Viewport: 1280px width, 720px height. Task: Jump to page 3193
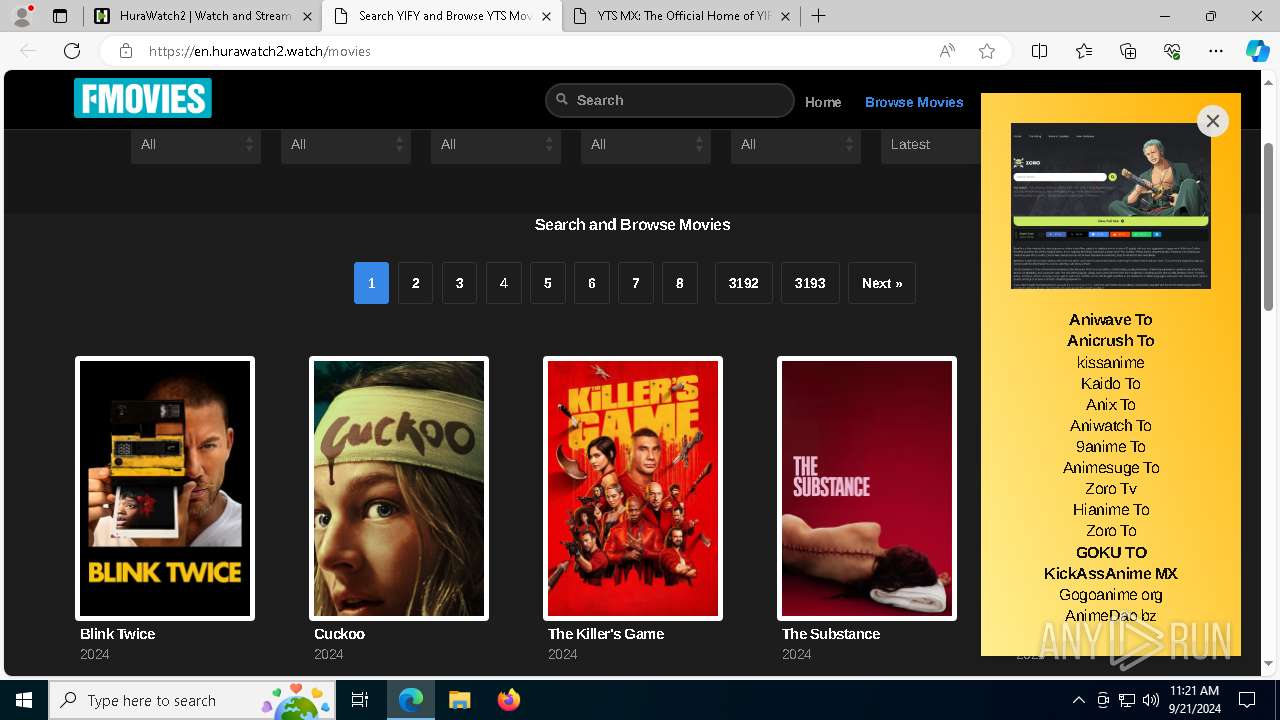(810, 283)
